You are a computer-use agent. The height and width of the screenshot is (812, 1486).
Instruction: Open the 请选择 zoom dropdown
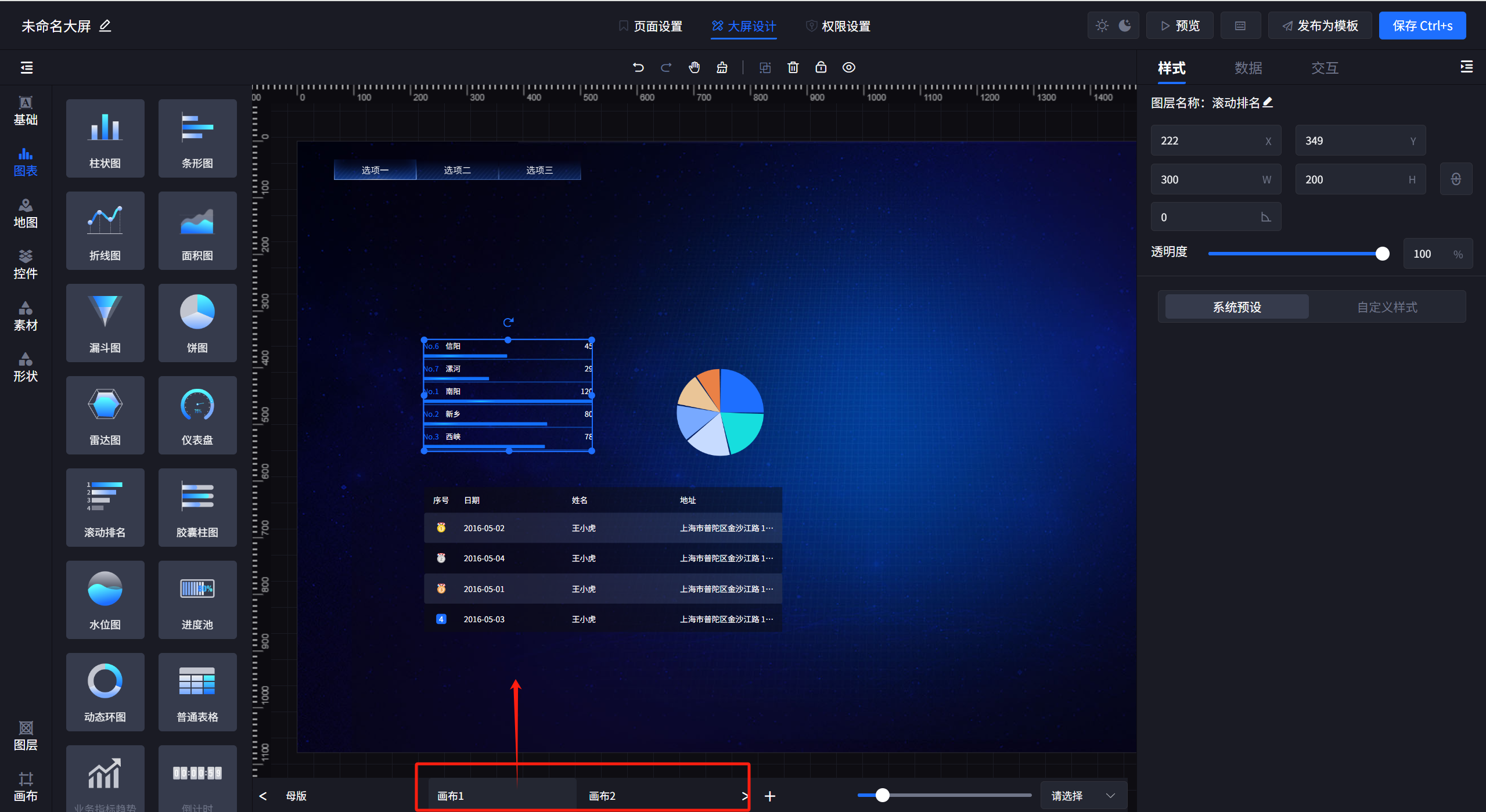click(x=1083, y=795)
